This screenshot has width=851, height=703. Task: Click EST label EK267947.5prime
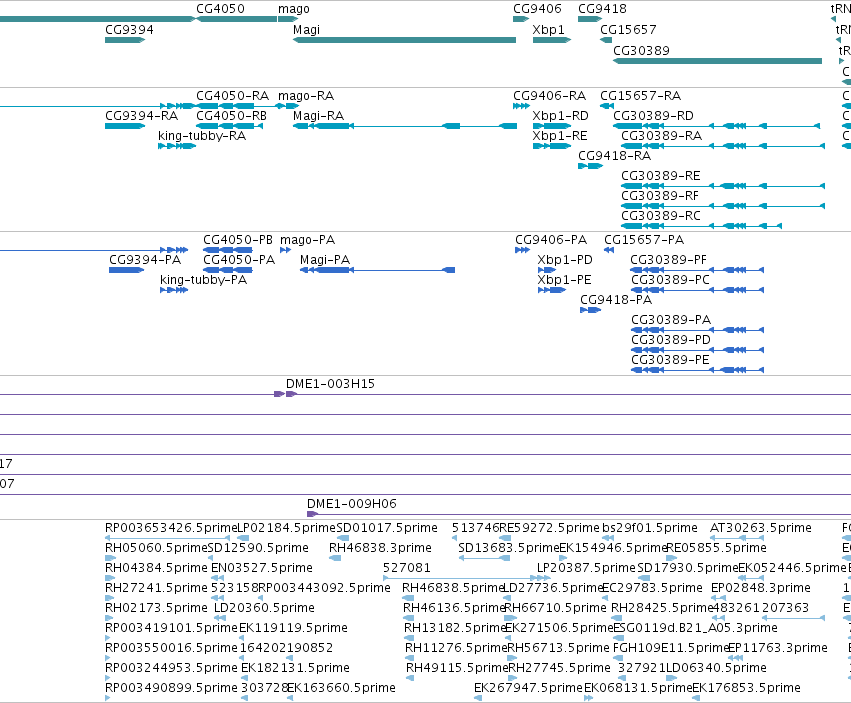[x=528, y=688]
